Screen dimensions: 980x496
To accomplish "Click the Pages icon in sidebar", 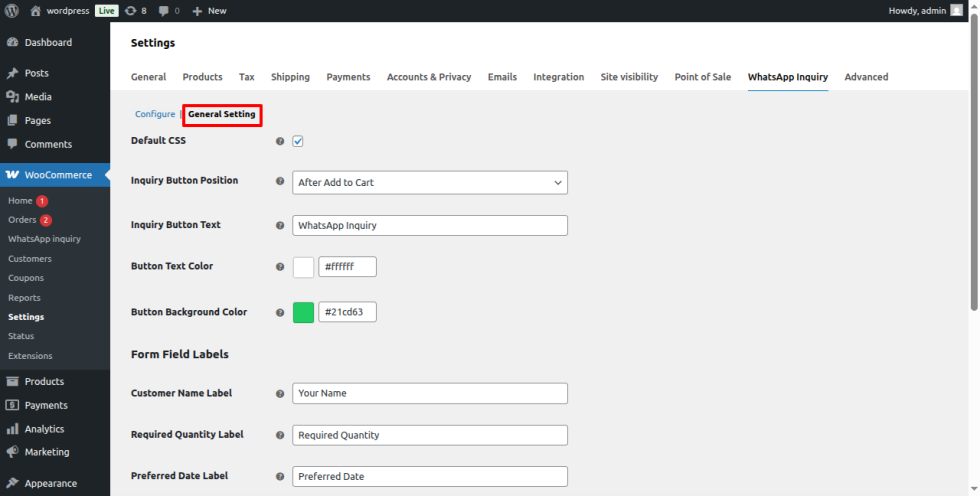I will [x=12, y=121].
